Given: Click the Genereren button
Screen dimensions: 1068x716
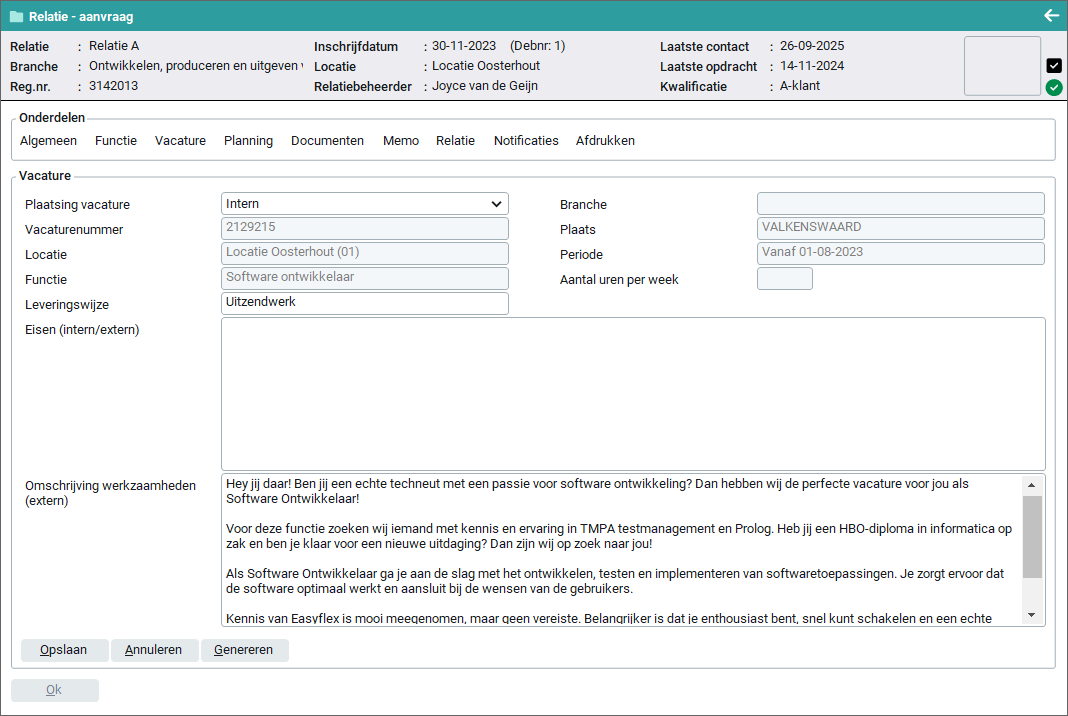Looking at the screenshot, I should click(244, 650).
